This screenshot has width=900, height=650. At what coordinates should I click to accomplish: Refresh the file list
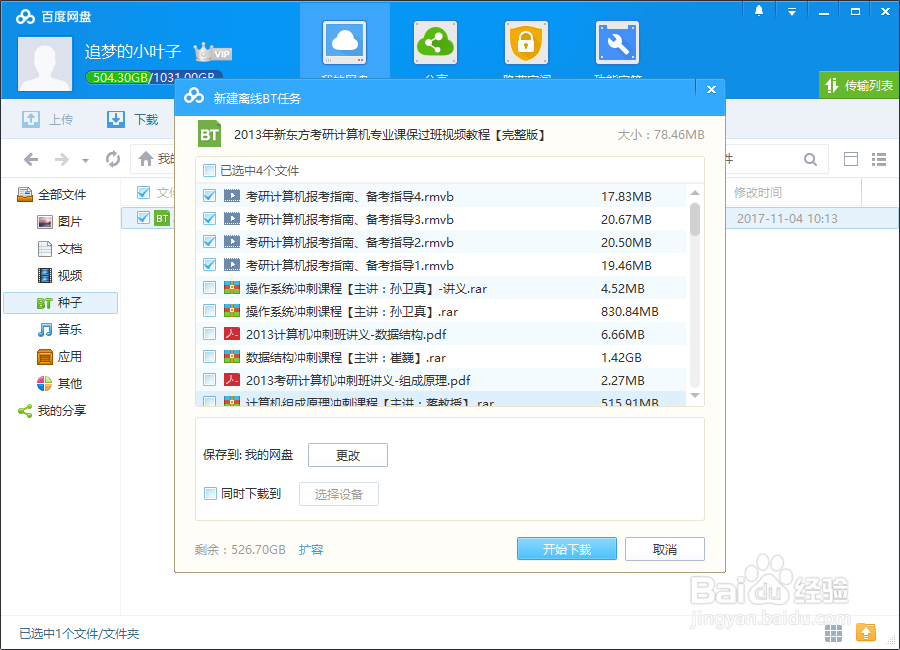pyautogui.click(x=113, y=159)
